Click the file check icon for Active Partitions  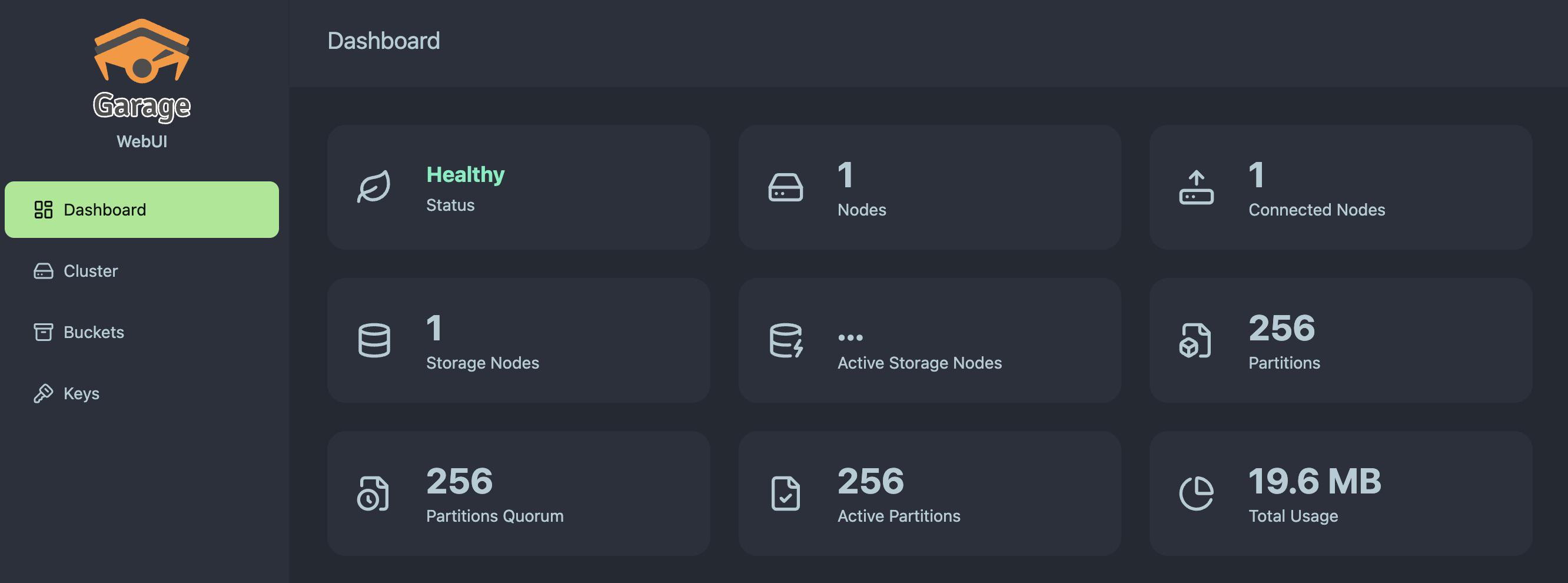coord(785,493)
